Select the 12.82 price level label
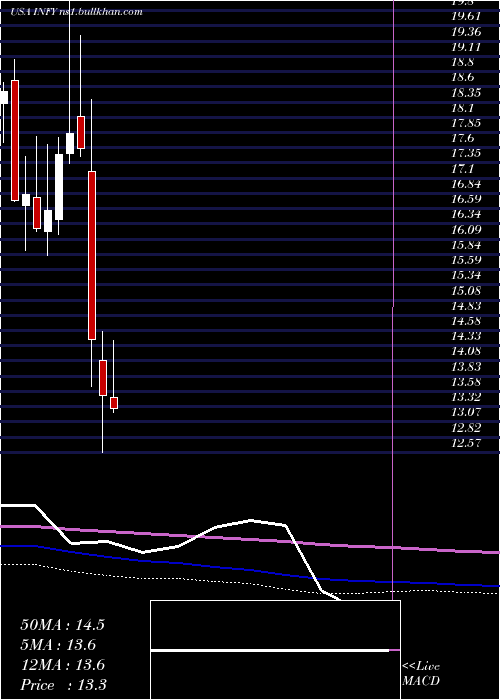Viewport: 500px width, 700px height. coord(466,429)
